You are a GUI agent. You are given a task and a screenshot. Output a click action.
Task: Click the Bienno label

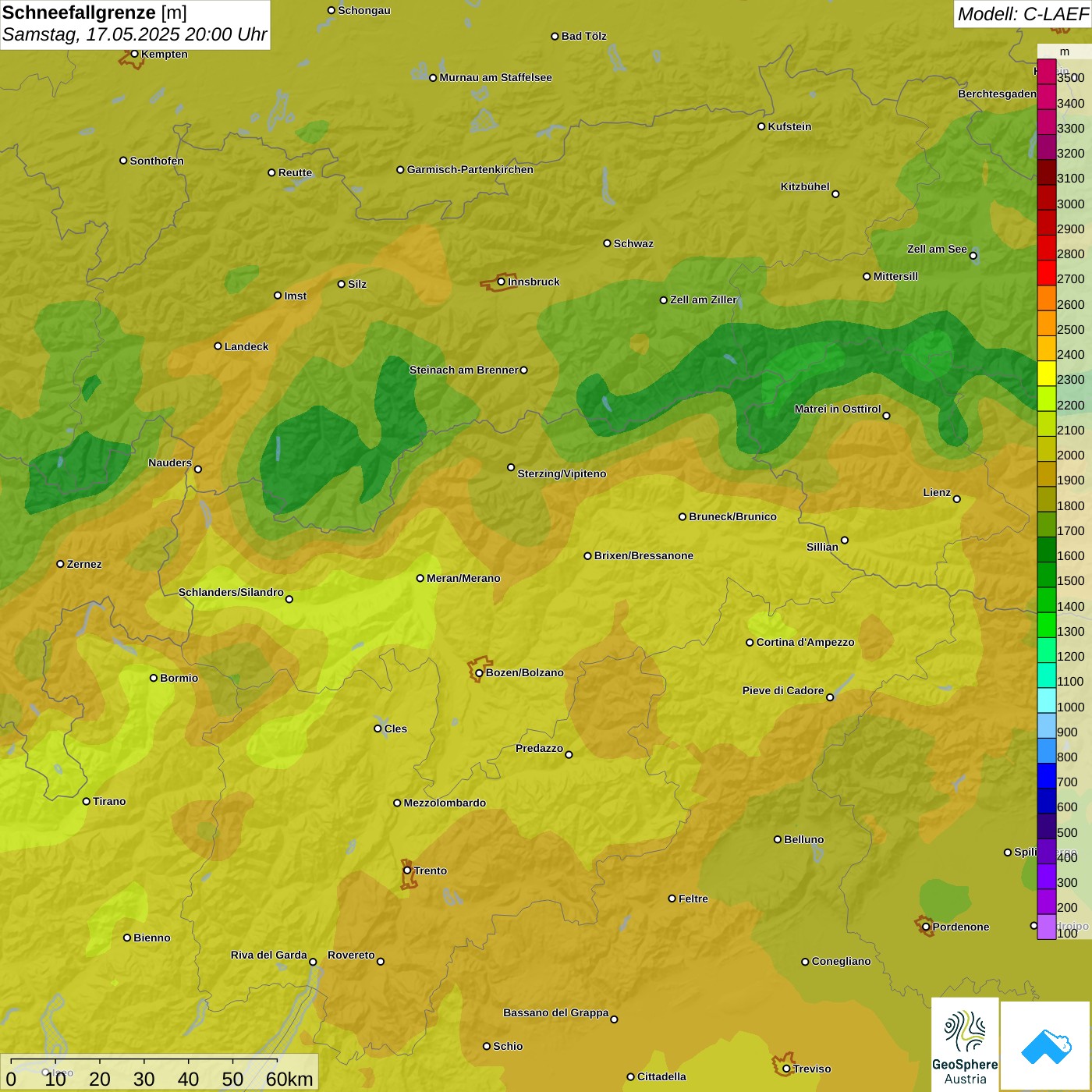(x=152, y=938)
